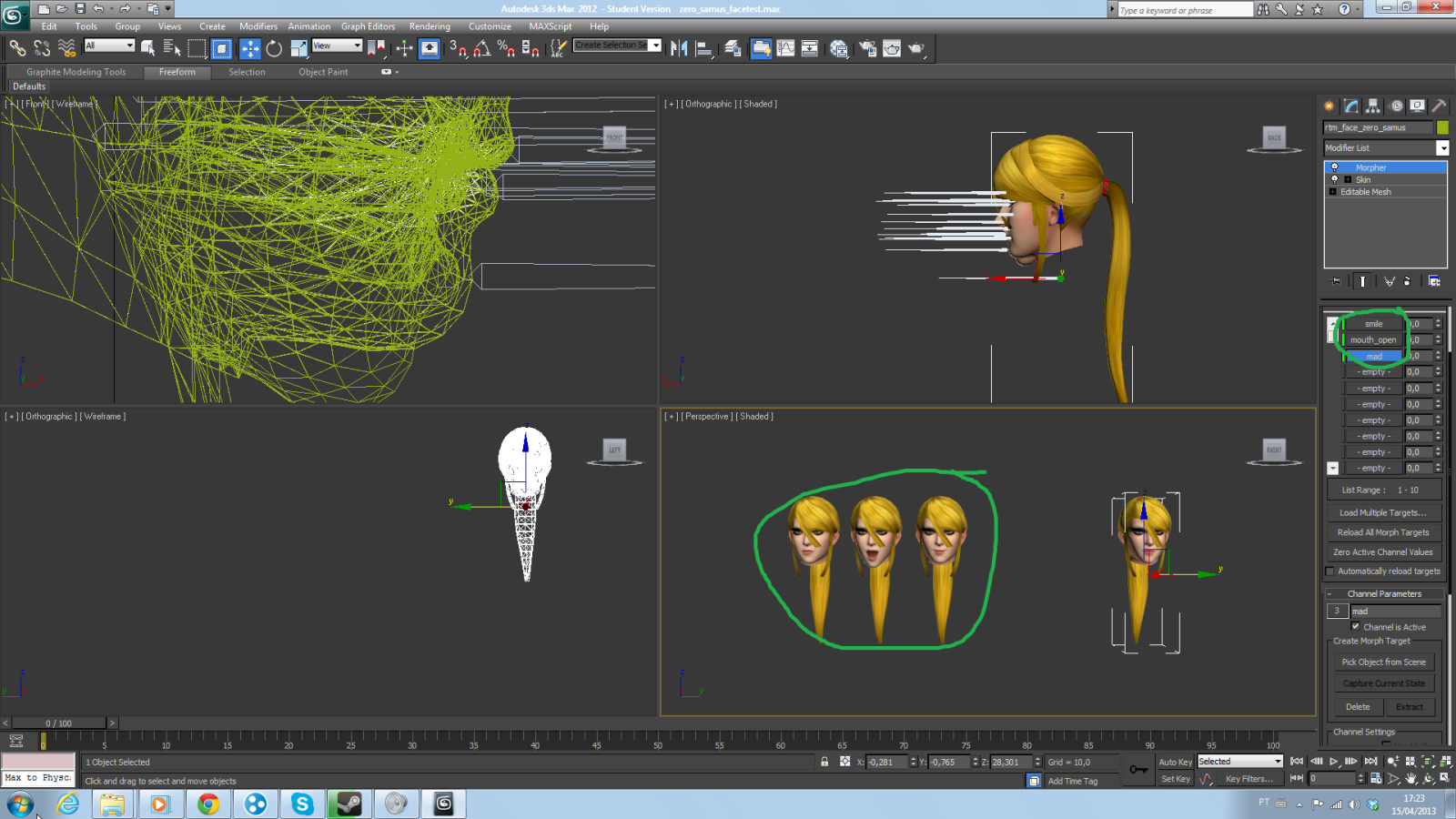Click the Mirror tool icon

(679, 48)
